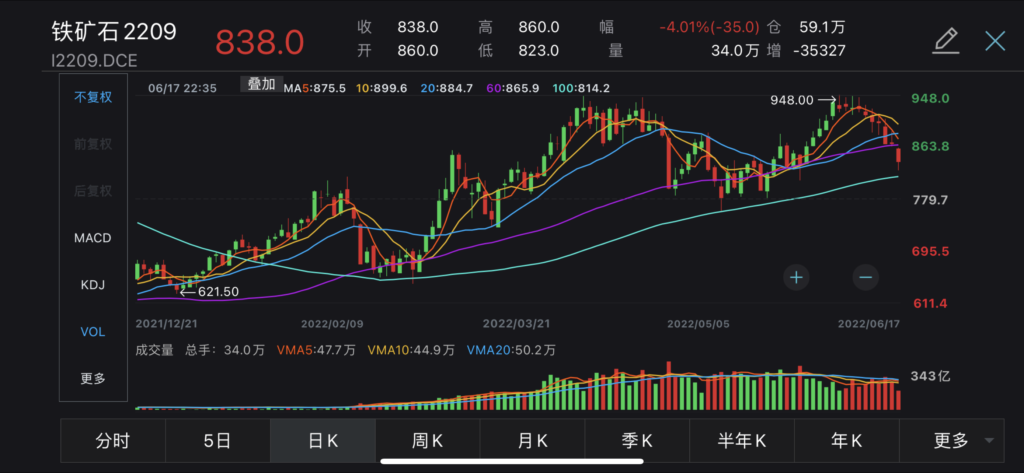Select 前复权 price adjustment option

(x=93, y=144)
